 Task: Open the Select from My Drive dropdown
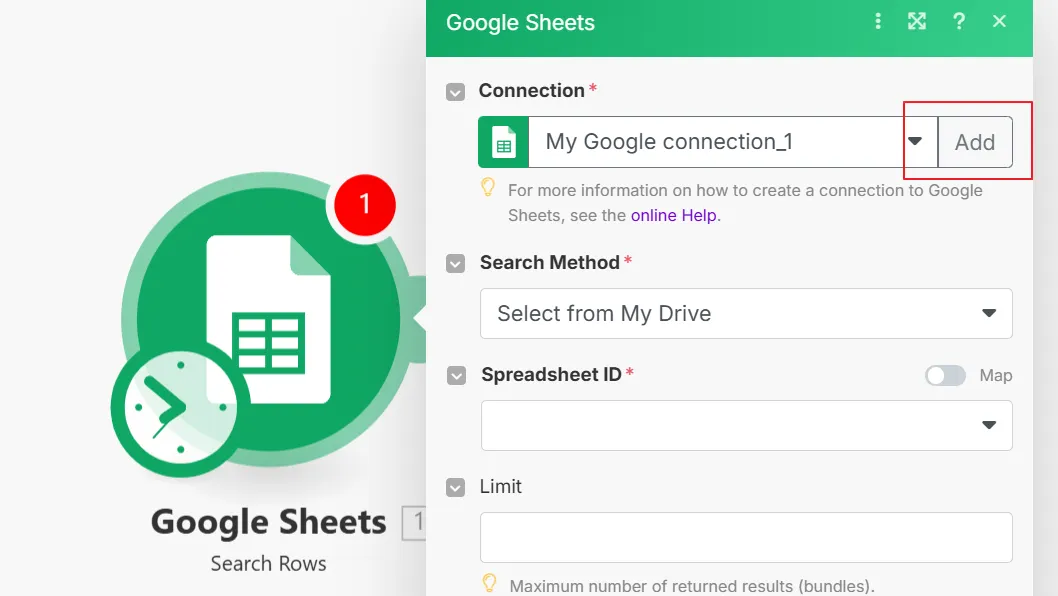(746, 314)
